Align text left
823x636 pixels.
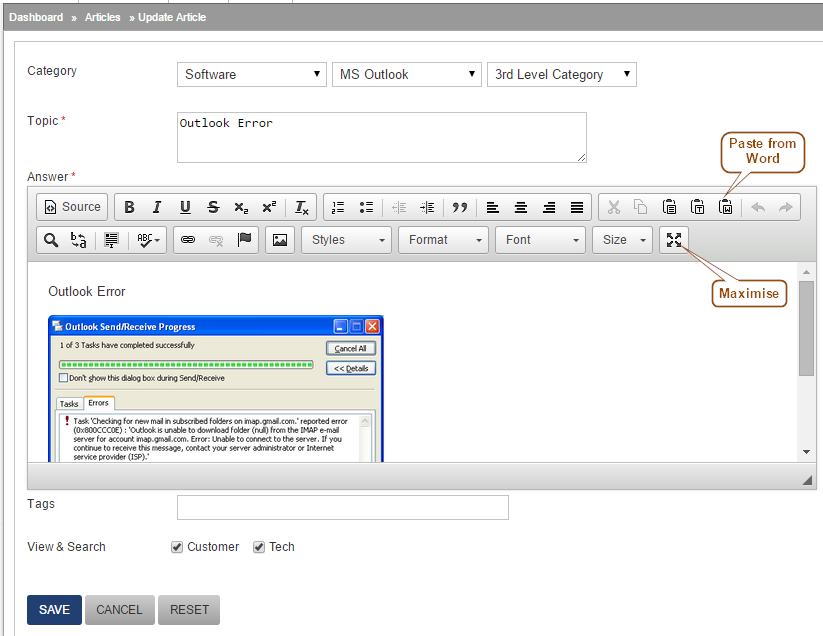pos(492,207)
